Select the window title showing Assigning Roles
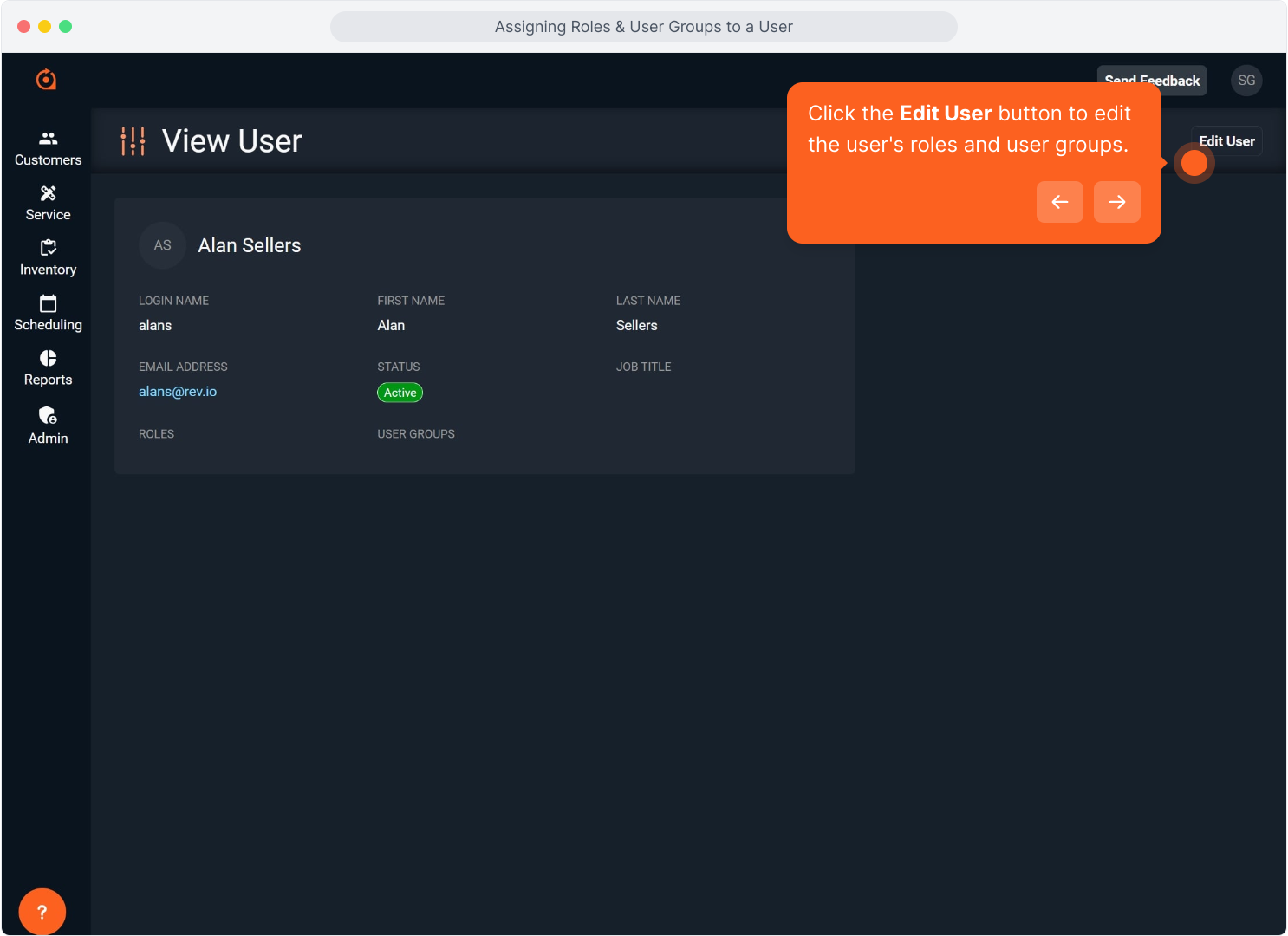 tap(643, 26)
